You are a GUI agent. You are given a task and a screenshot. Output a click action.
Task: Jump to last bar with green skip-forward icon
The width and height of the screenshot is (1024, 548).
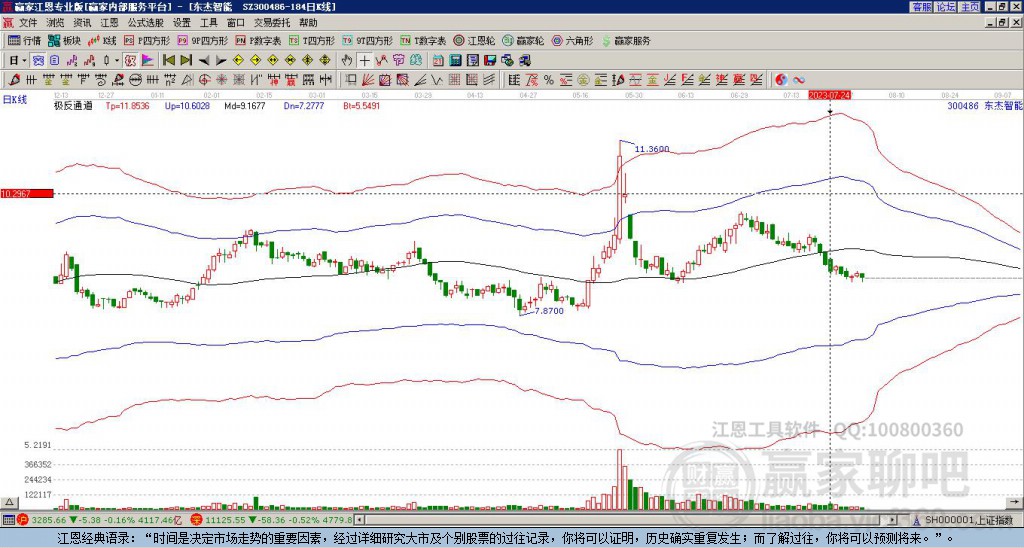(186, 61)
